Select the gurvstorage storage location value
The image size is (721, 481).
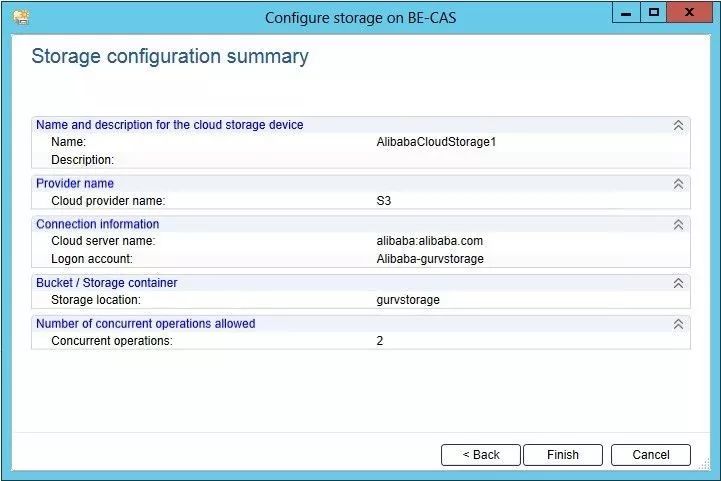click(407, 300)
